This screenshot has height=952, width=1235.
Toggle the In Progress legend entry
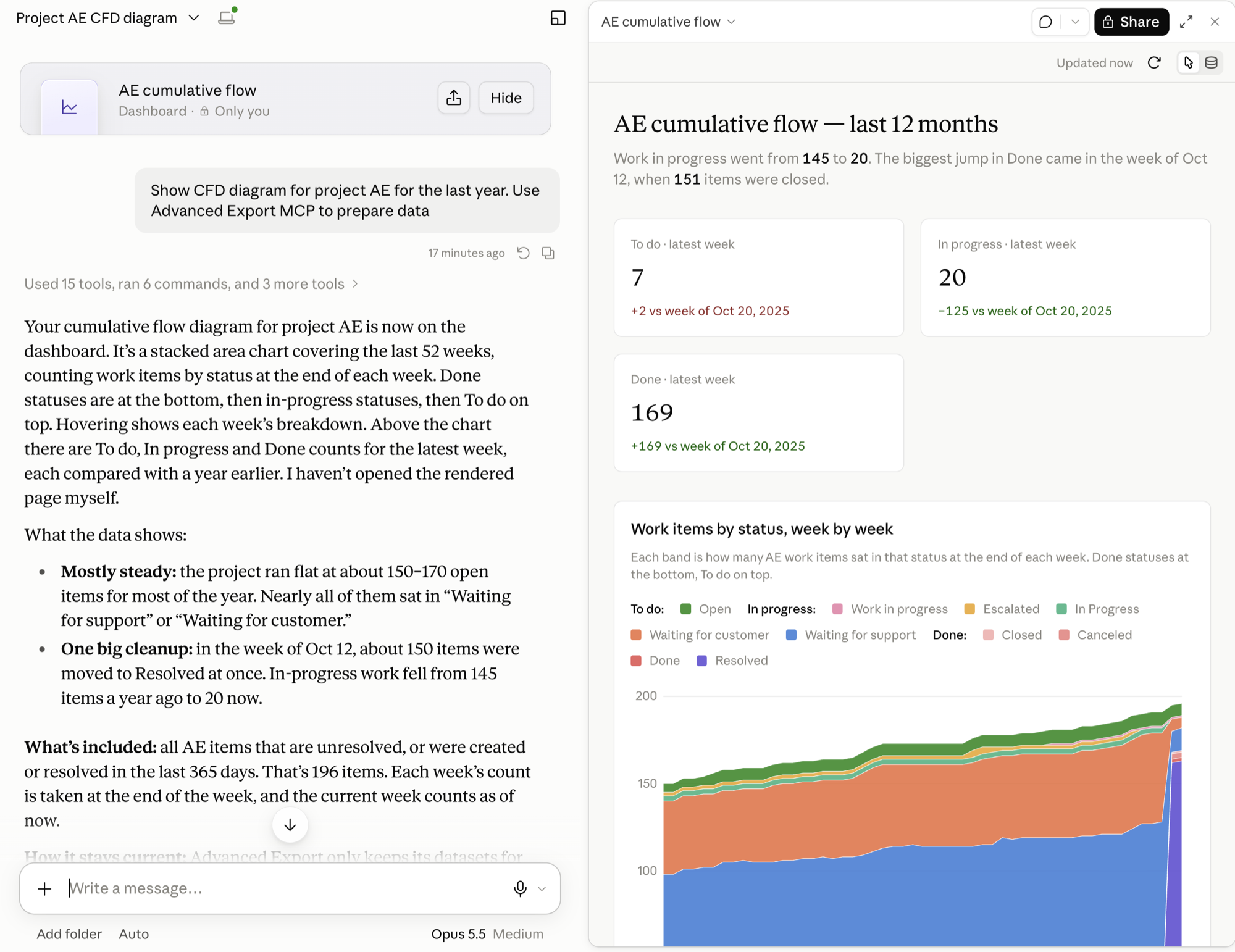[x=1097, y=609]
